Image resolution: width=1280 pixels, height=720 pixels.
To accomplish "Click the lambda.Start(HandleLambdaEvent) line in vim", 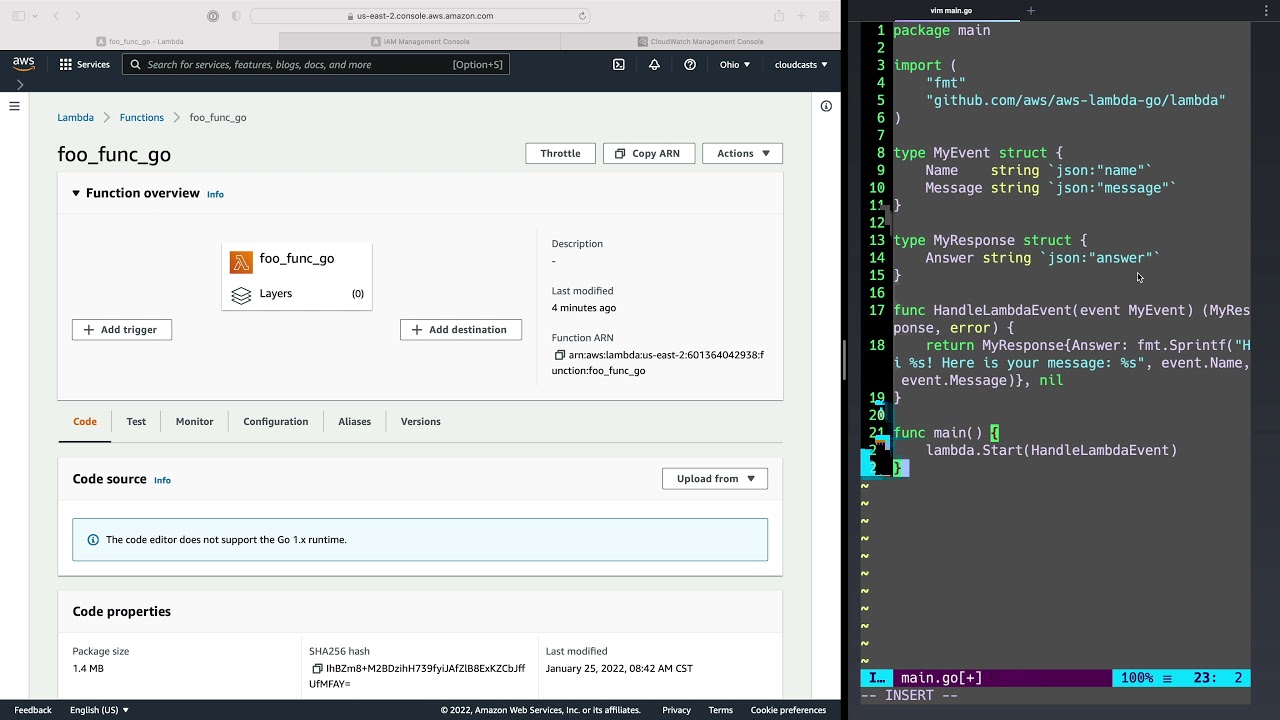I will coord(1052,450).
